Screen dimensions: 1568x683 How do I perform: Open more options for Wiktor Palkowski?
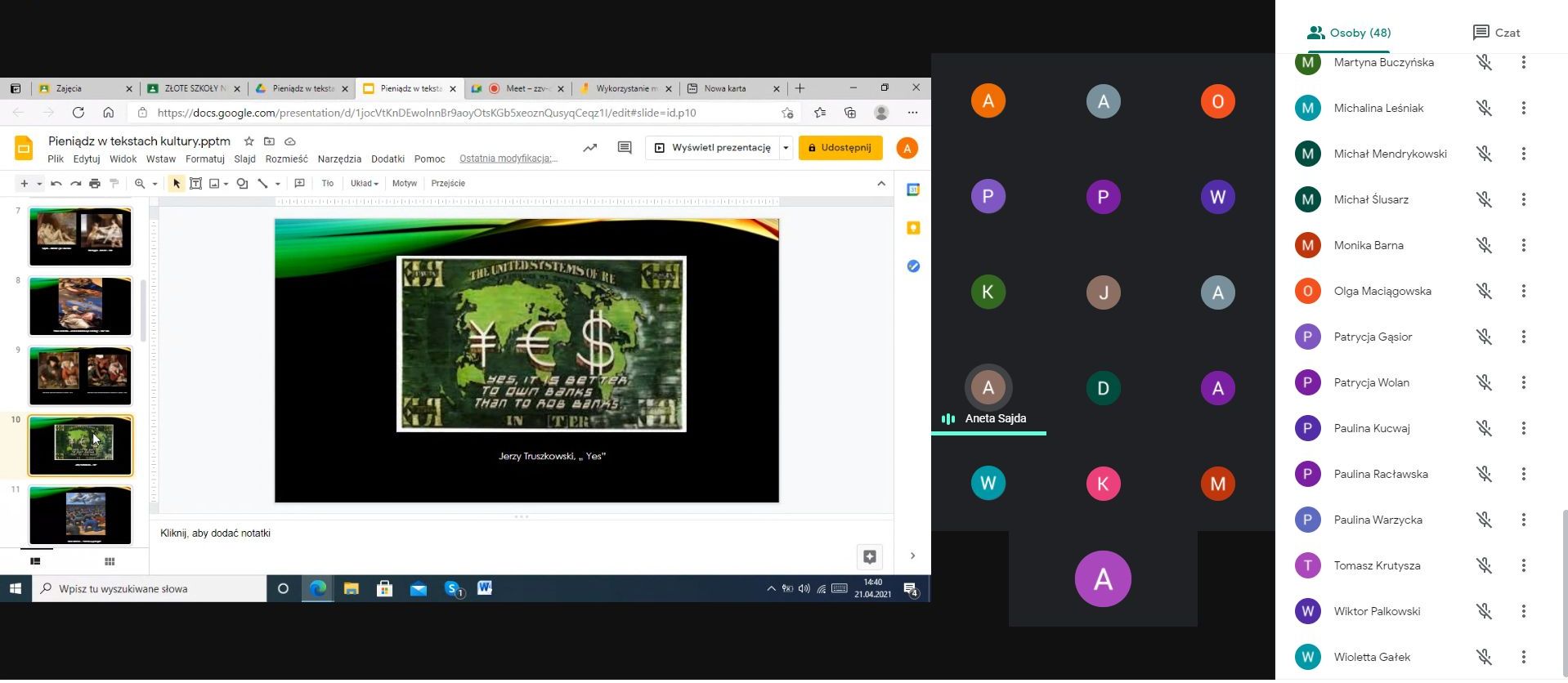point(1523,611)
